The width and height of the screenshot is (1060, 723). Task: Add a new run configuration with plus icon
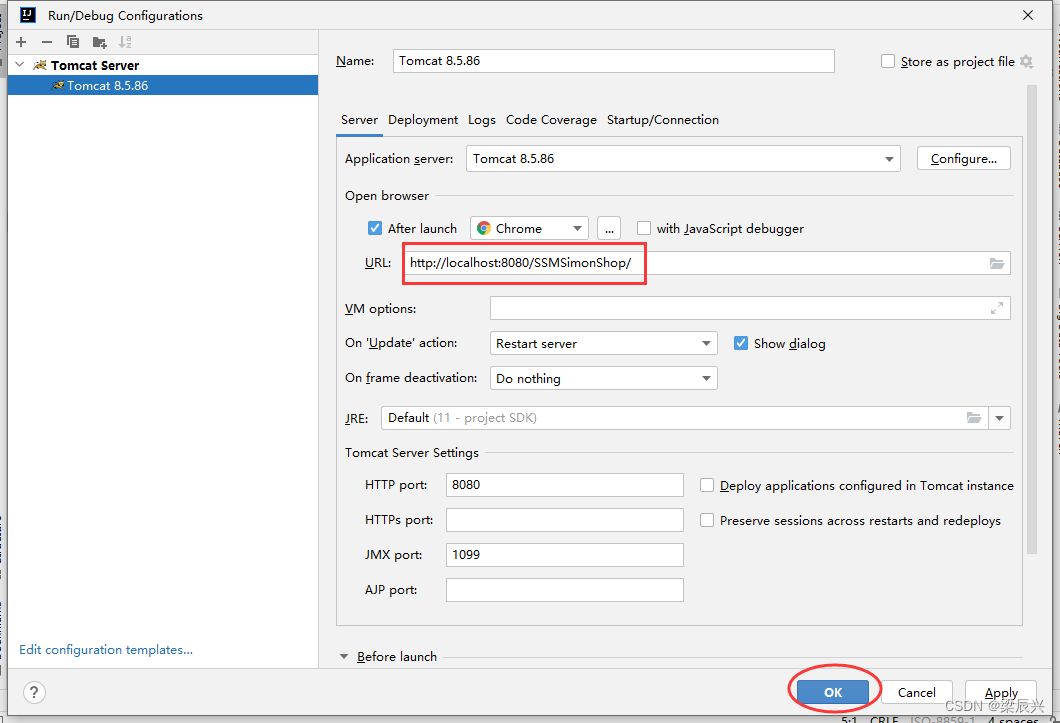21,42
